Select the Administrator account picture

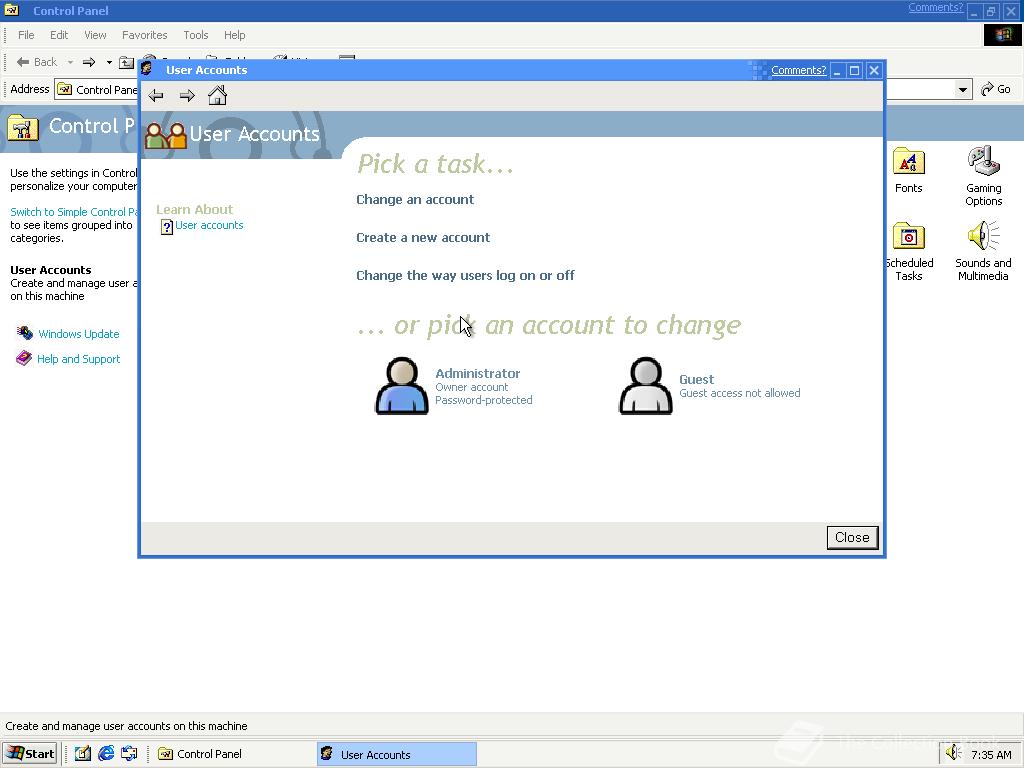point(402,385)
